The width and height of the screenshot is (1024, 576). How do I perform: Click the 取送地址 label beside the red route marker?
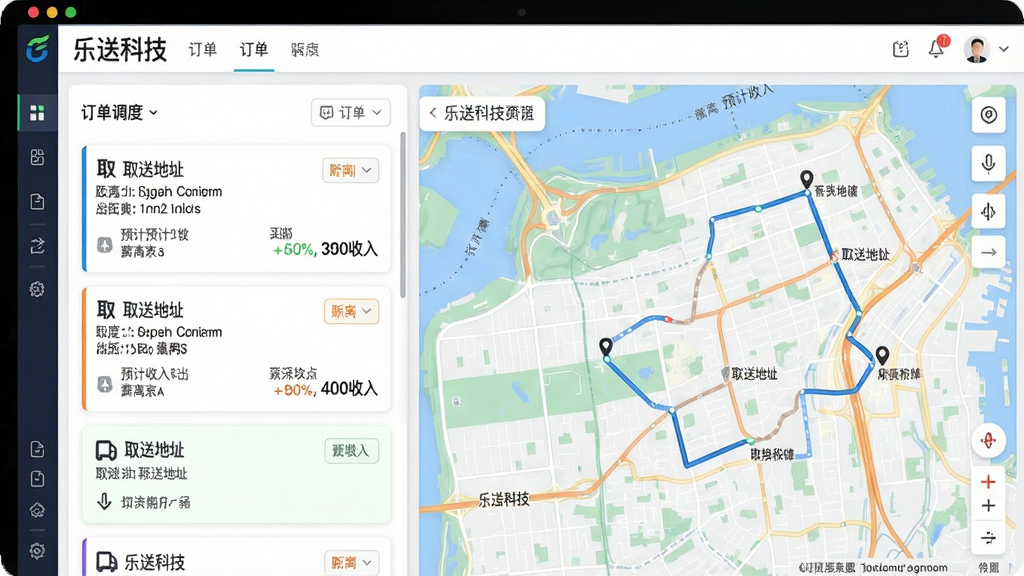pyautogui.click(x=865, y=255)
